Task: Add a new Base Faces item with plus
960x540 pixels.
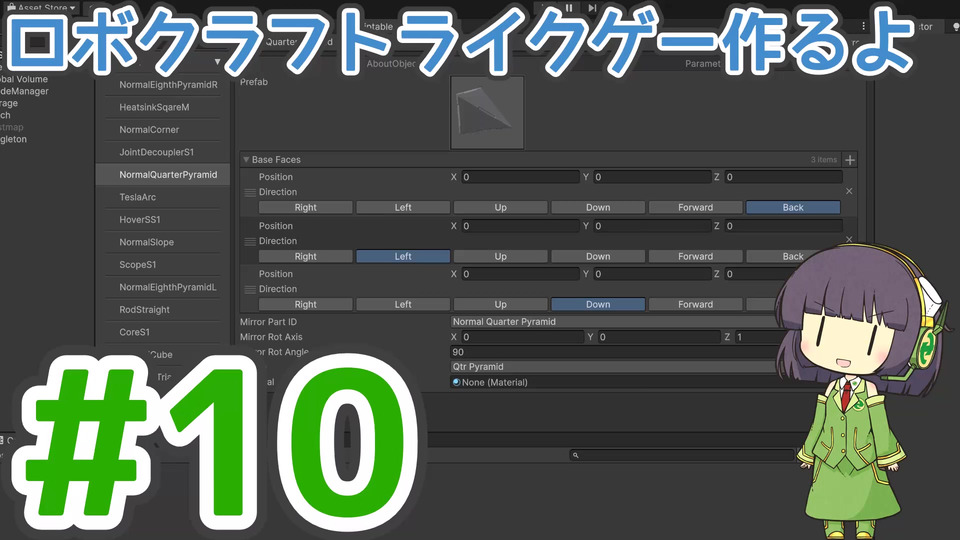Action: pyautogui.click(x=850, y=160)
